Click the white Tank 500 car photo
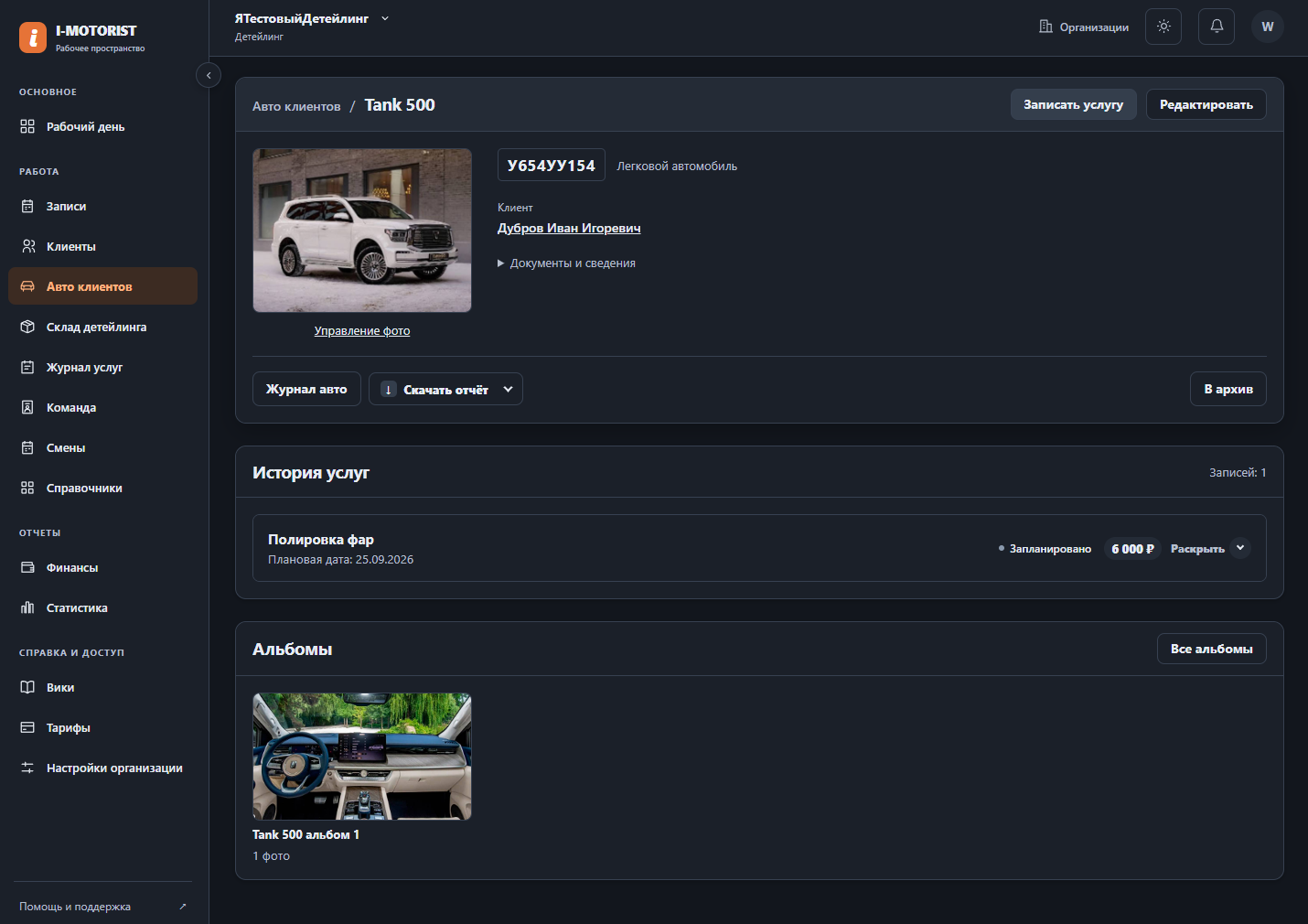1308x924 pixels. 362,231
